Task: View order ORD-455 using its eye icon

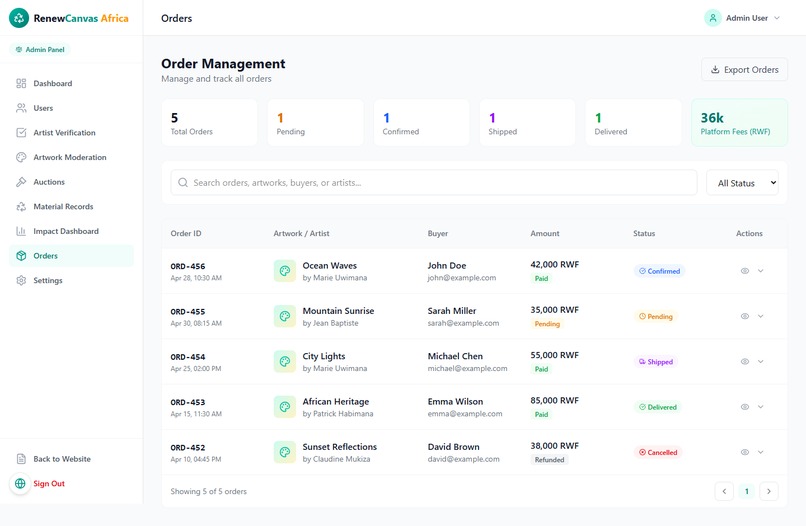Action: 745,316
